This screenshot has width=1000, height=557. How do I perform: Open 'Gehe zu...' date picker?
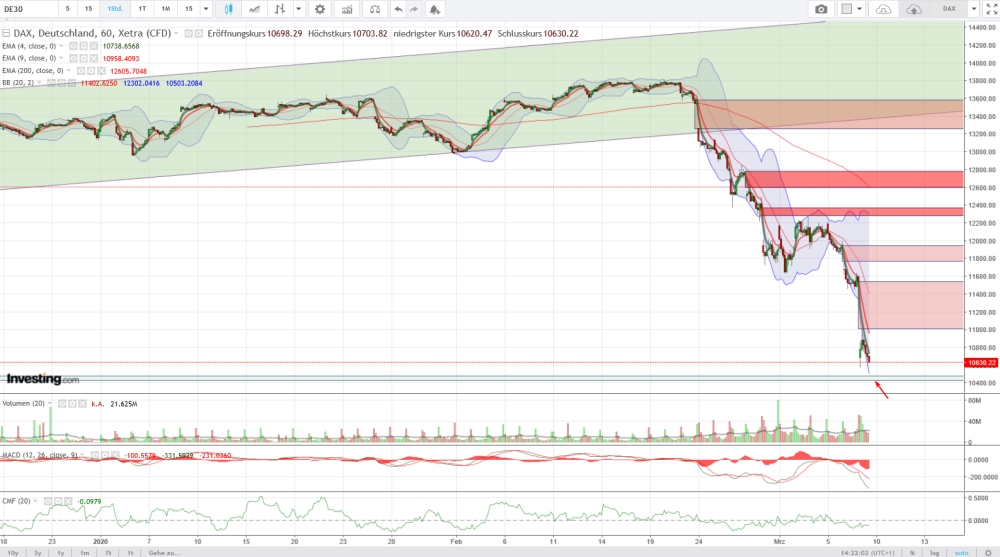165,553
